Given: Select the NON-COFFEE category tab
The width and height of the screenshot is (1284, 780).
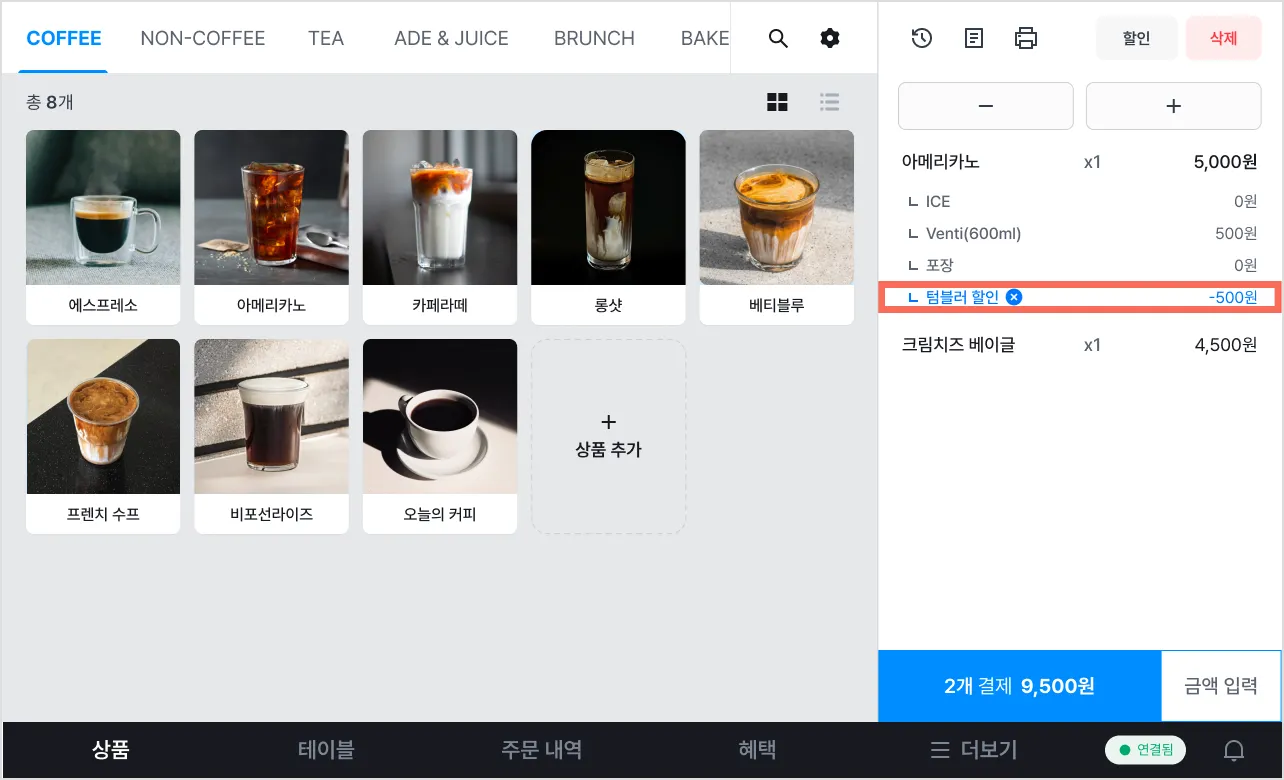Looking at the screenshot, I should pyautogui.click(x=203, y=38).
